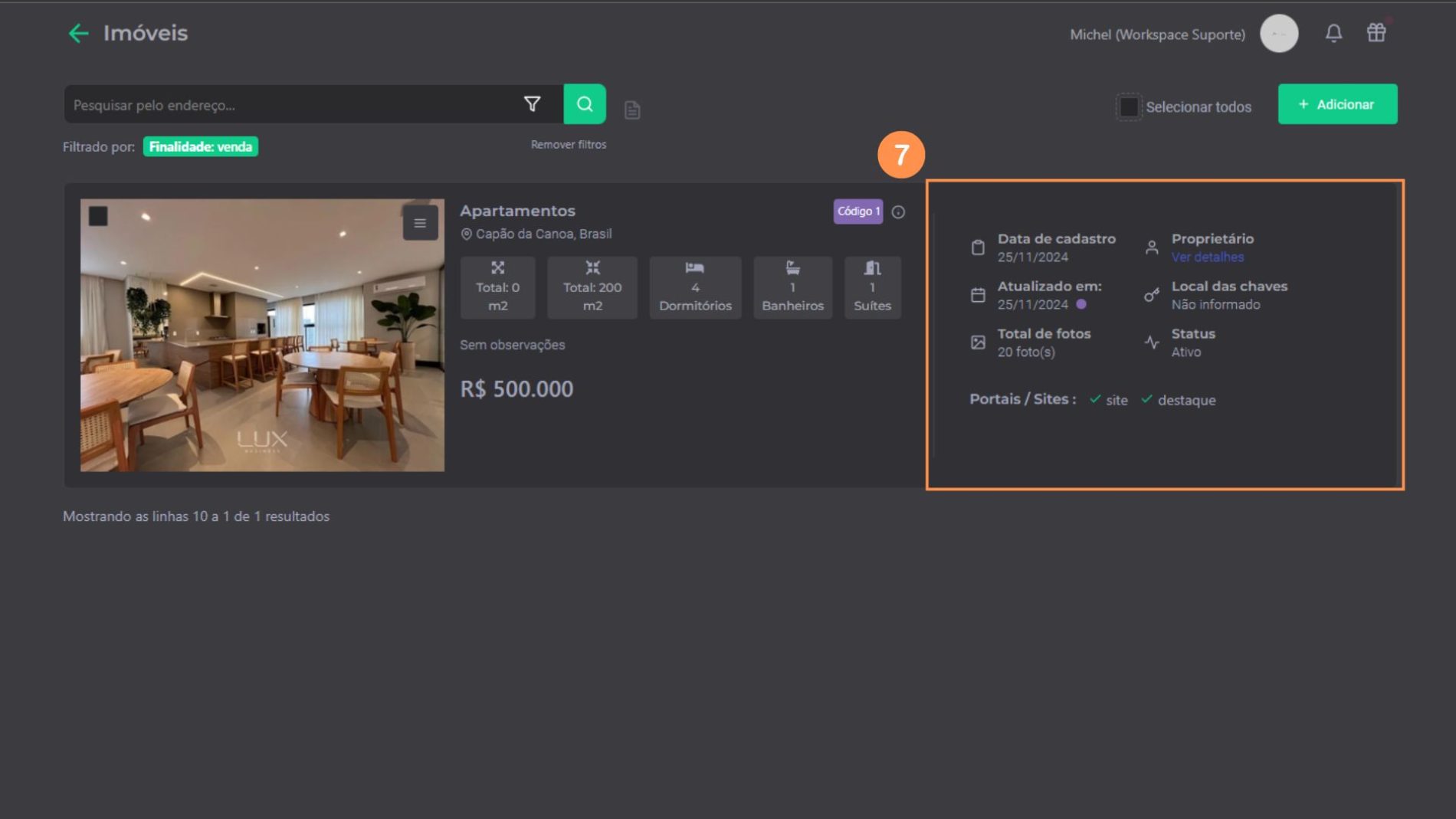Click the Finalidade: venda filter tag
Image resolution: width=1456 pixels, height=819 pixels.
200,146
